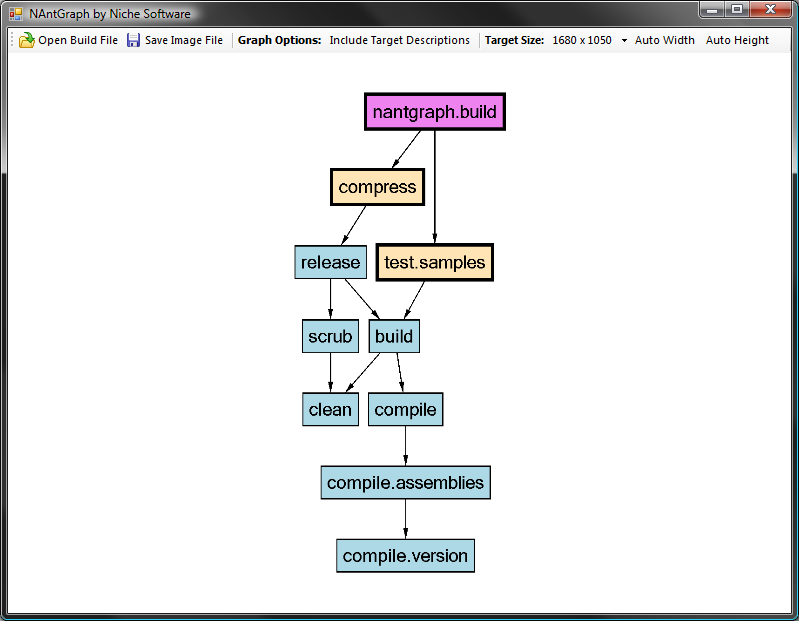The width and height of the screenshot is (799, 621).
Task: Open the Target Size dropdown arrow
Action: pyautogui.click(x=624, y=41)
